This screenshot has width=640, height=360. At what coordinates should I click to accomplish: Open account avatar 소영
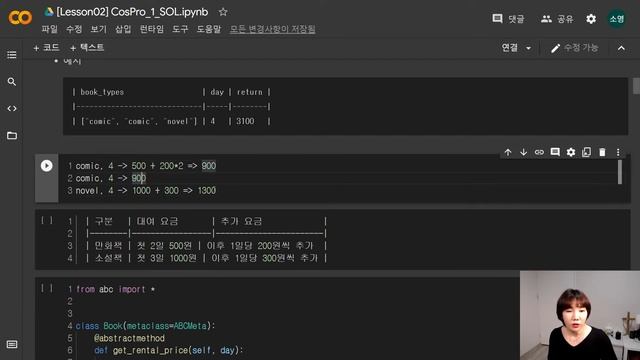(616, 19)
